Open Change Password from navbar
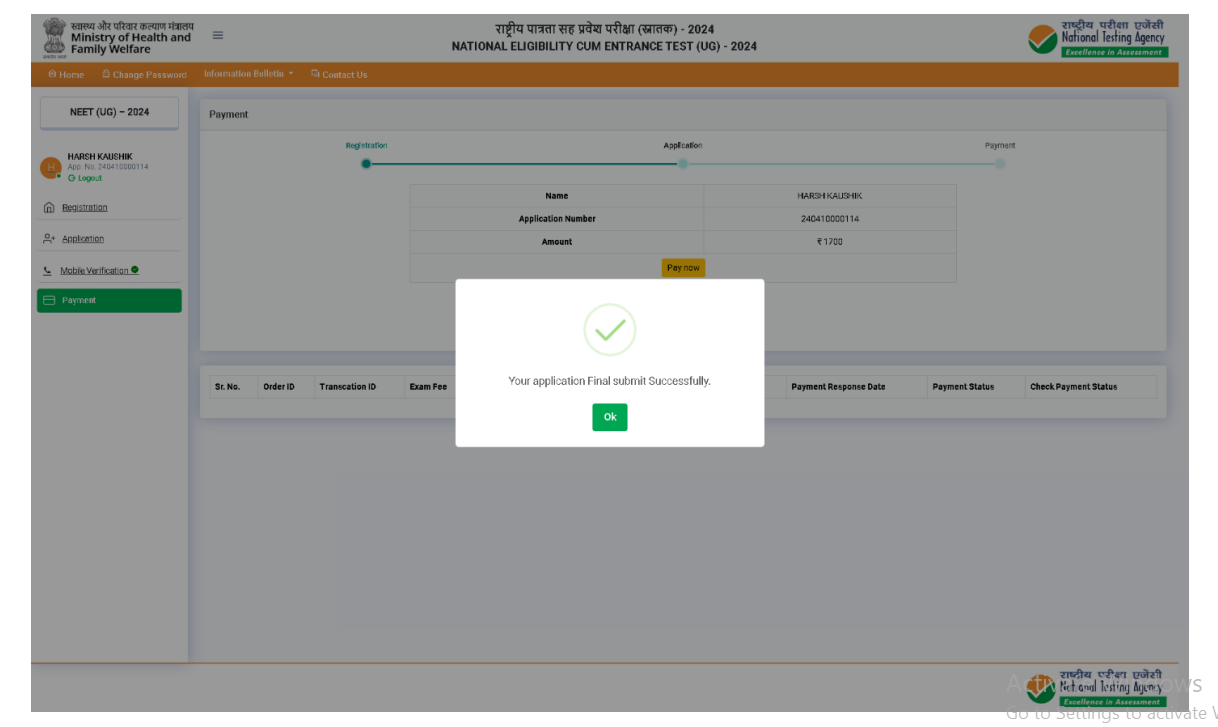 [144, 75]
